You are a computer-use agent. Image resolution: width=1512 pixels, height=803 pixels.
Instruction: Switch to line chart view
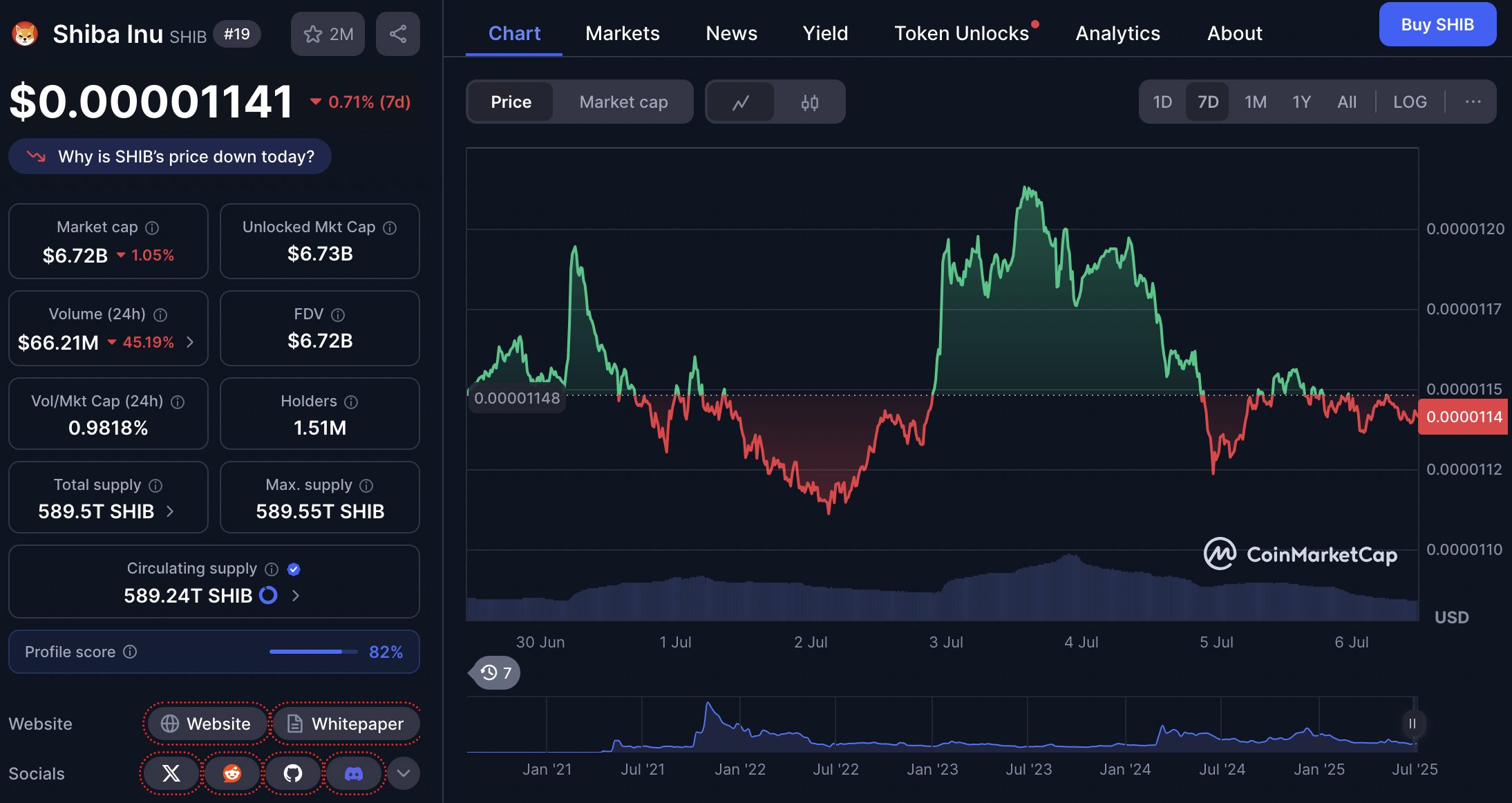[741, 102]
